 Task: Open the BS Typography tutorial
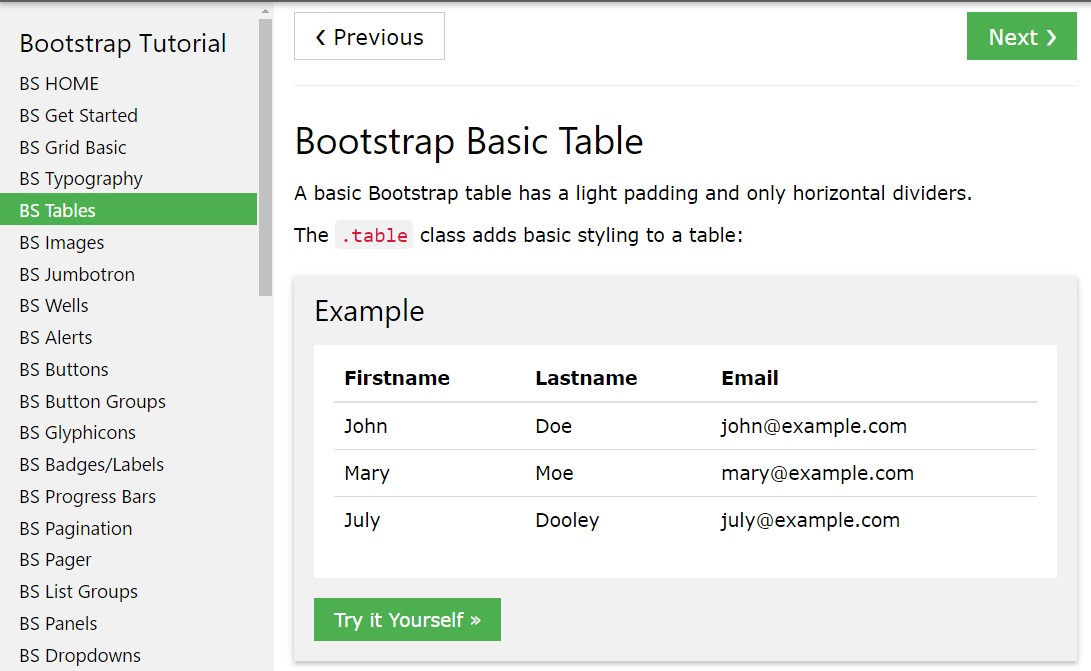pyautogui.click(x=80, y=178)
